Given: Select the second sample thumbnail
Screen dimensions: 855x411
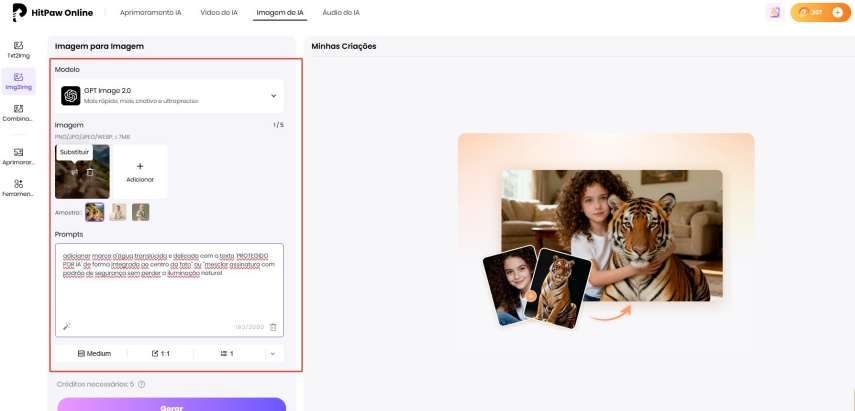Looking at the screenshot, I should point(118,212).
